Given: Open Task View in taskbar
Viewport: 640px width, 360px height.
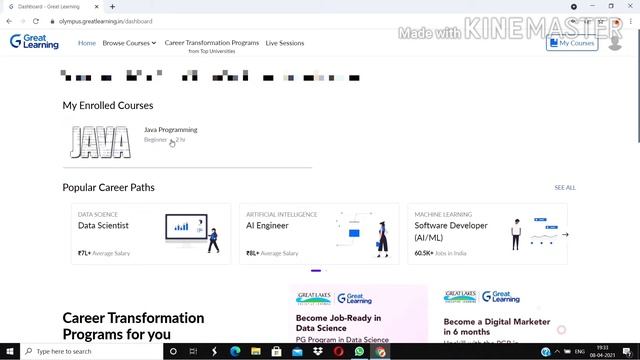Looking at the screenshot, I should click(193, 351).
